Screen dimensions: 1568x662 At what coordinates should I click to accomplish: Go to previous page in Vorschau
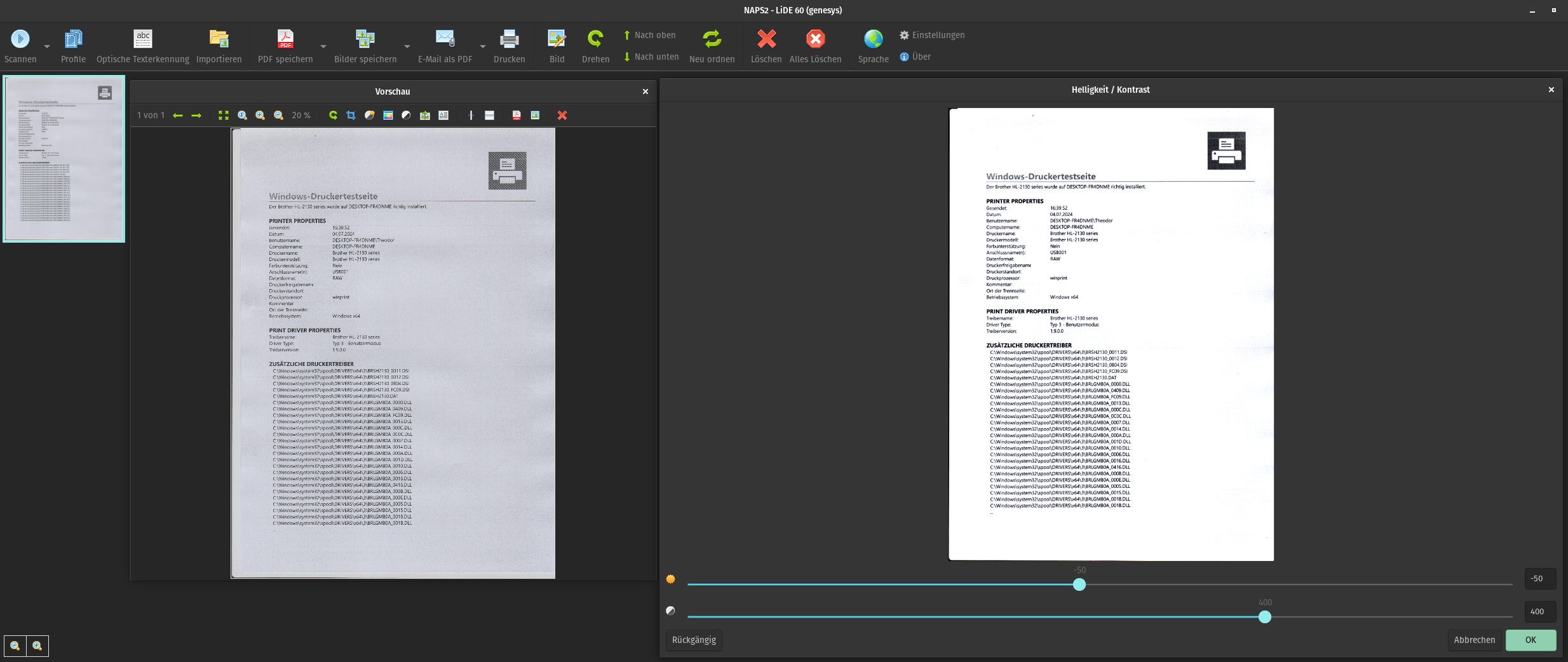pyautogui.click(x=178, y=116)
